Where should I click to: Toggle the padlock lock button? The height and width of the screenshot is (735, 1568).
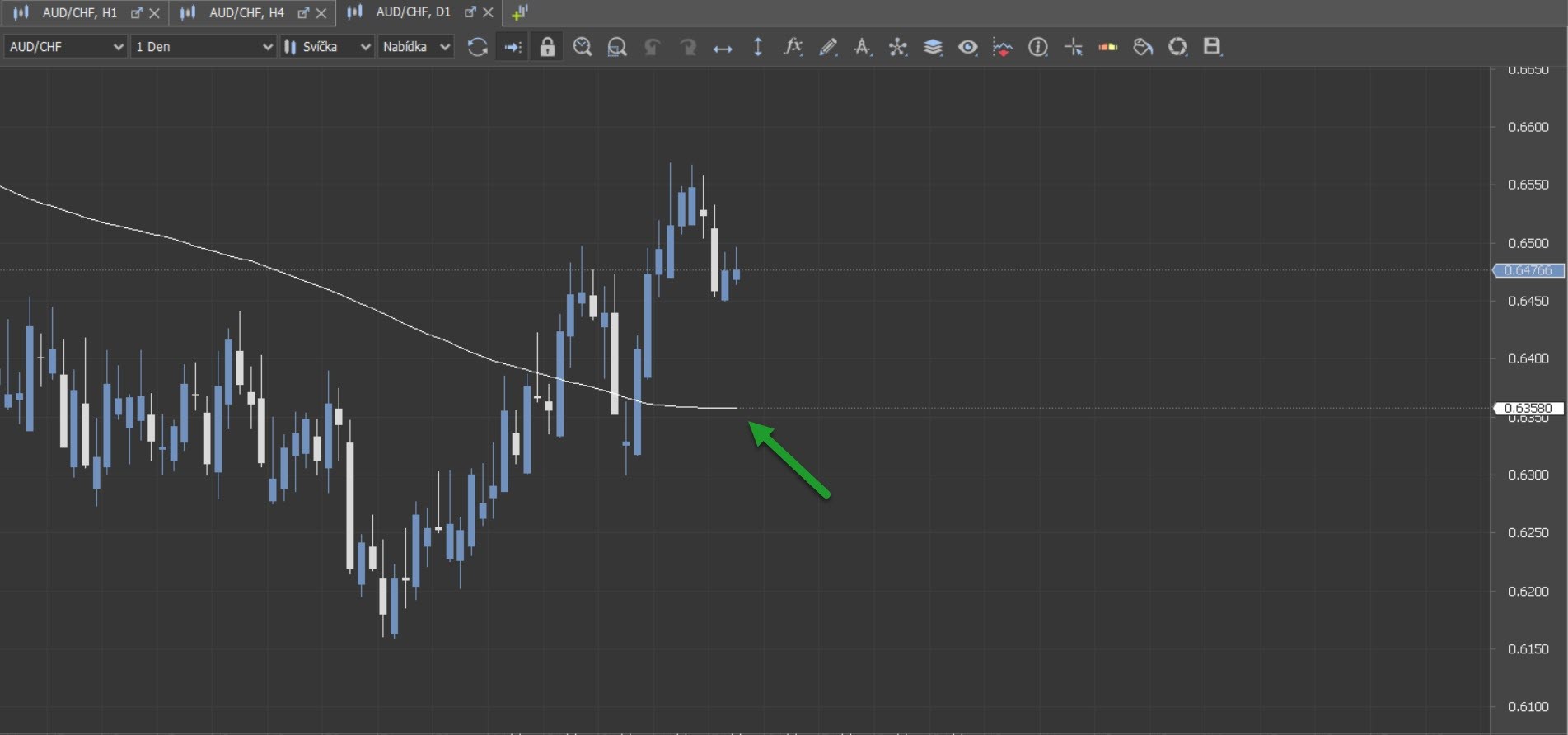point(547,47)
